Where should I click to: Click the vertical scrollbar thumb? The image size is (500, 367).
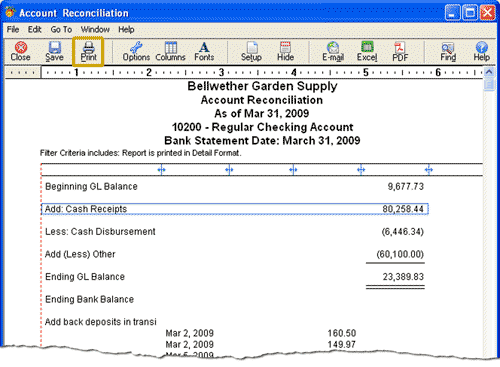pyautogui.click(x=489, y=84)
